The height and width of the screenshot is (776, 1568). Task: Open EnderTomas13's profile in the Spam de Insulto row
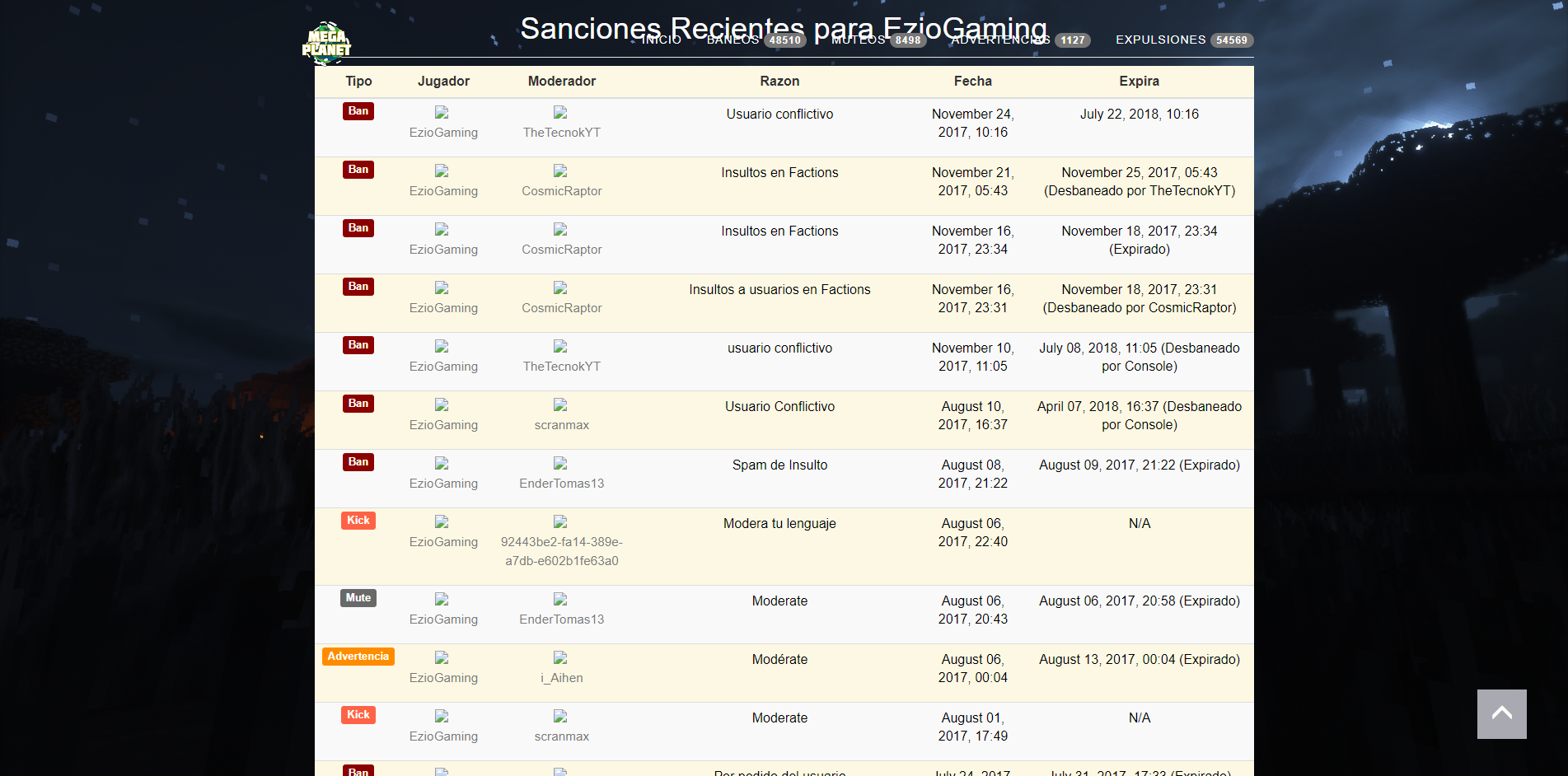pos(562,484)
